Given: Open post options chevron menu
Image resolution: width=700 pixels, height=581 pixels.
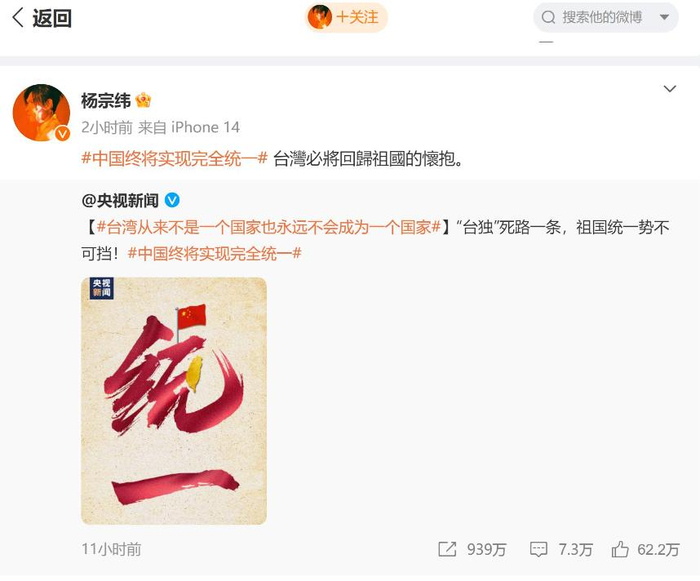Looking at the screenshot, I should point(670,88).
